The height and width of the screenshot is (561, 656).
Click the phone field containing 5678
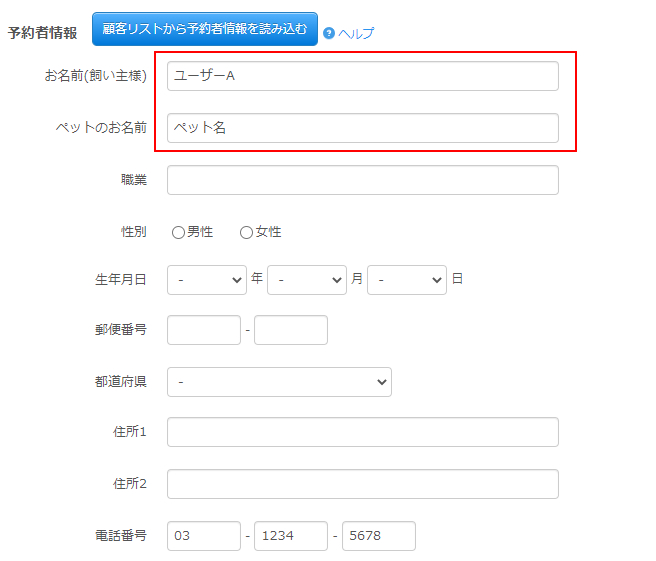pyautogui.click(x=378, y=536)
